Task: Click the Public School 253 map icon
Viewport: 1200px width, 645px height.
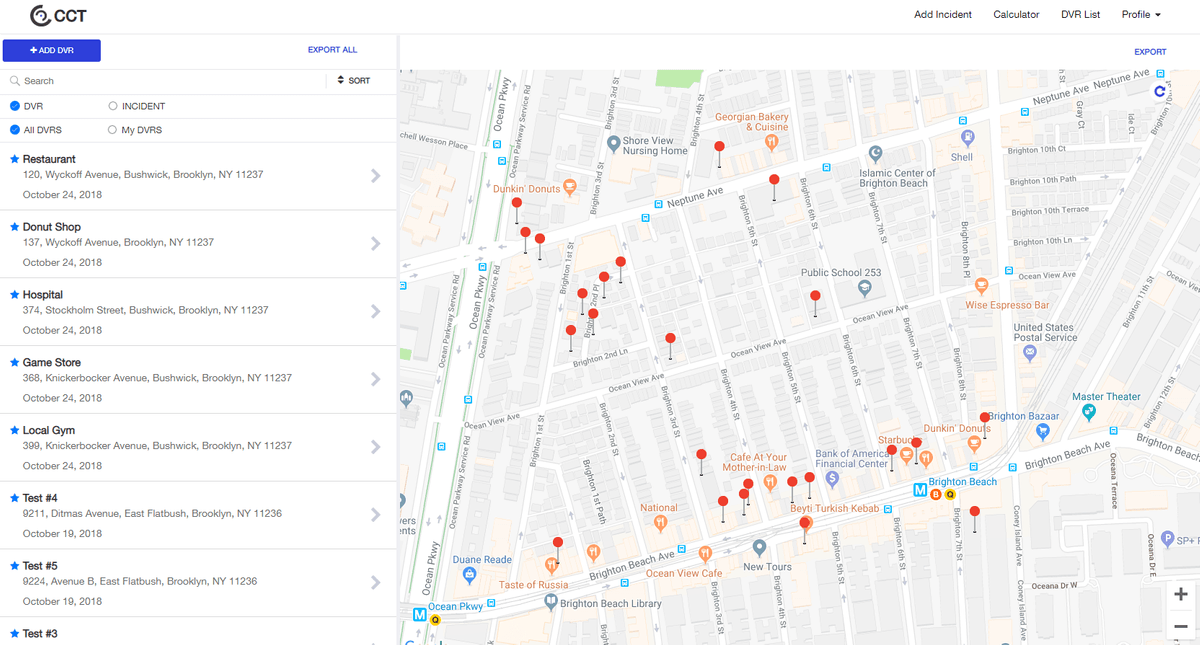Action: [866, 289]
